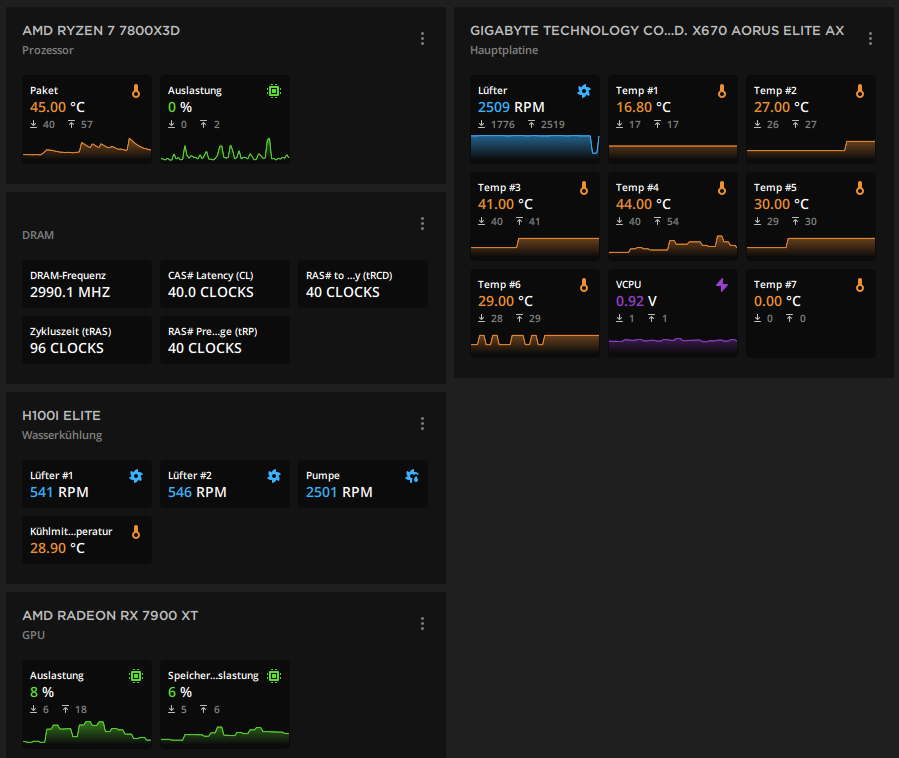Image resolution: width=899 pixels, height=758 pixels.
Task: Click the 541 RPM Lüfter #1 value
Action: click(x=59, y=492)
